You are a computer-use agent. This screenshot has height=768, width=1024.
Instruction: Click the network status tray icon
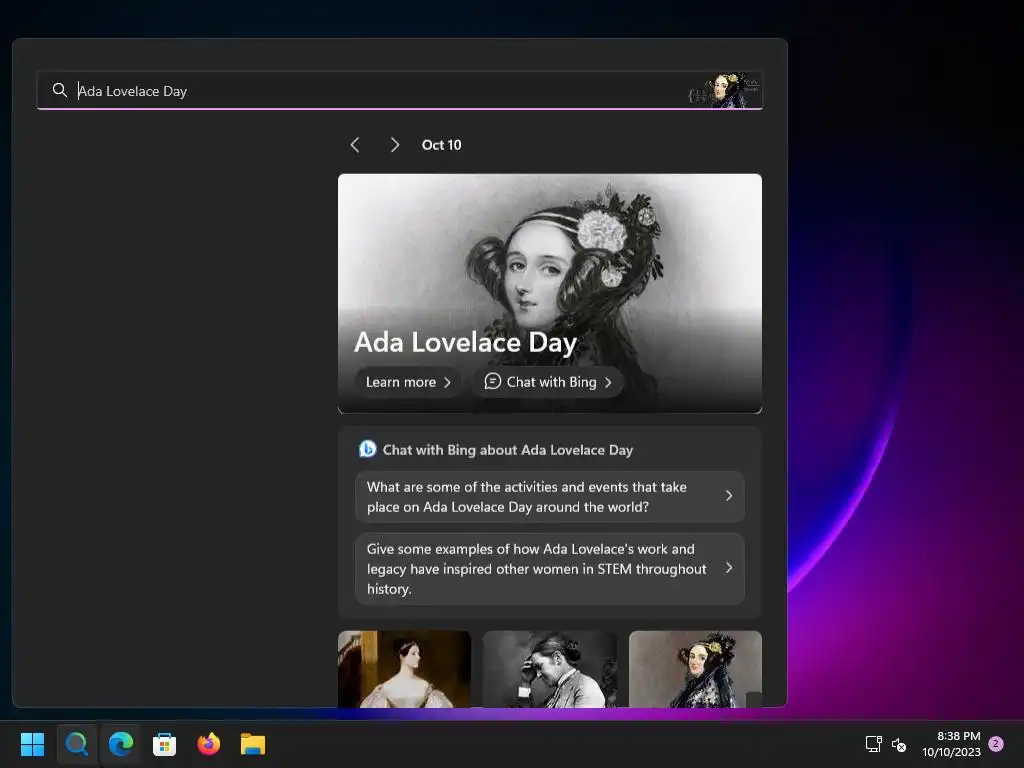coord(873,744)
